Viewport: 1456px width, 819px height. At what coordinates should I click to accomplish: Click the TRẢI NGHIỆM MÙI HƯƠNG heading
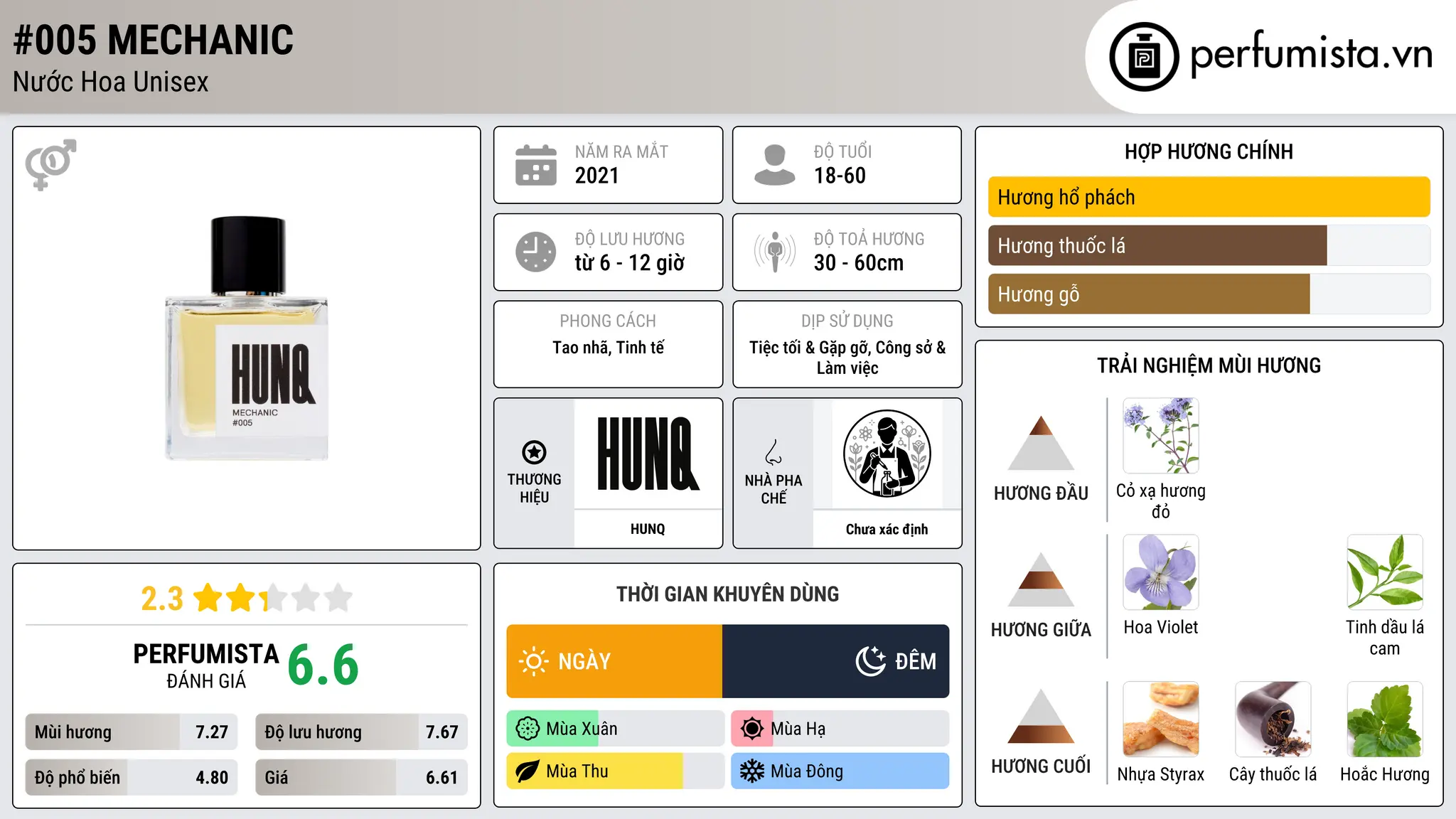click(1209, 365)
